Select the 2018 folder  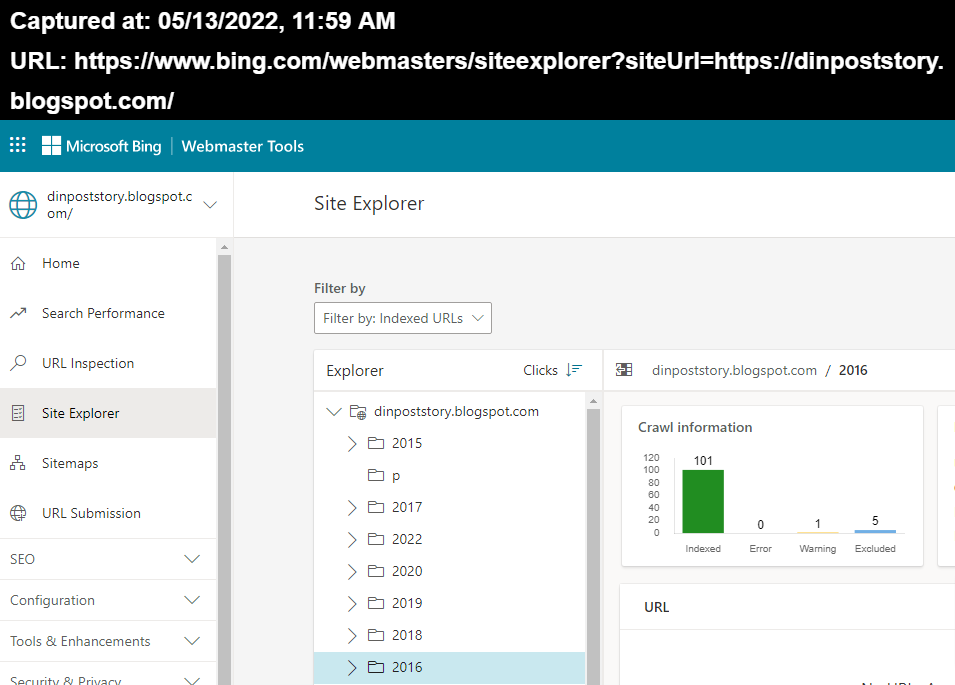coord(407,635)
